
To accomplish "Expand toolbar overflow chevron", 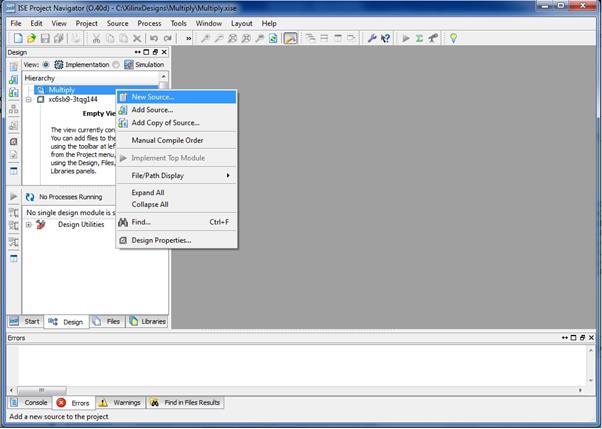I will [189, 38].
